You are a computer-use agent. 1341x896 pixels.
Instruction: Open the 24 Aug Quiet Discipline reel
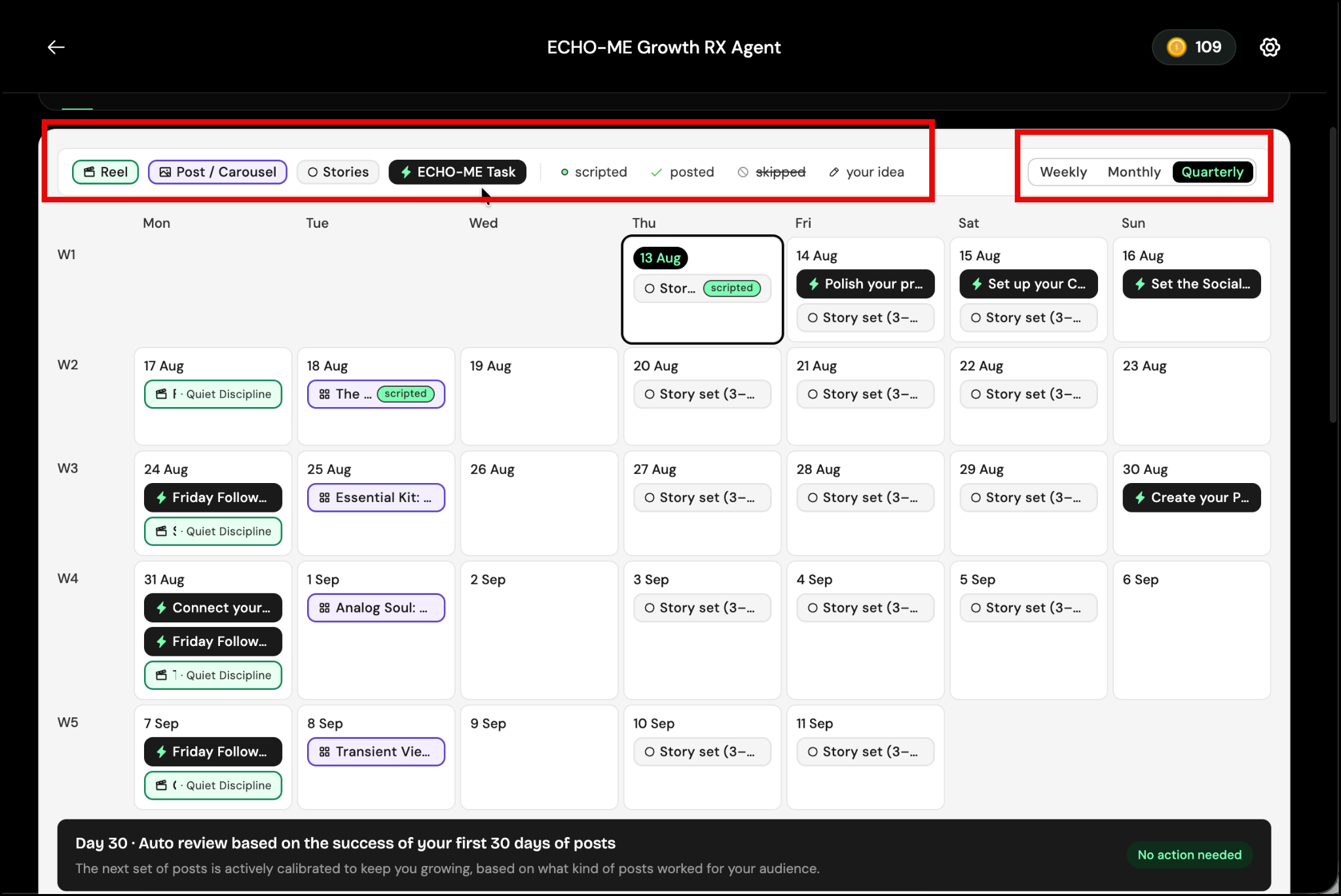coord(213,531)
